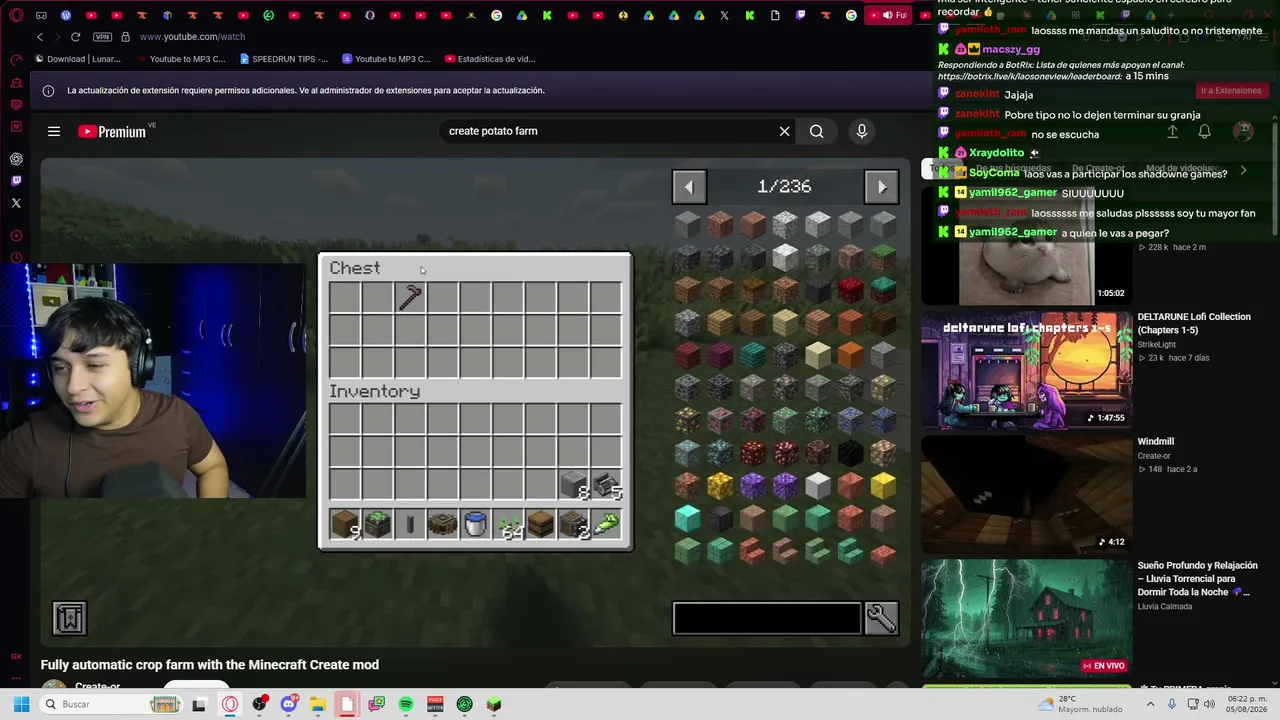Click the 'Windmill' video title

tap(1156, 442)
